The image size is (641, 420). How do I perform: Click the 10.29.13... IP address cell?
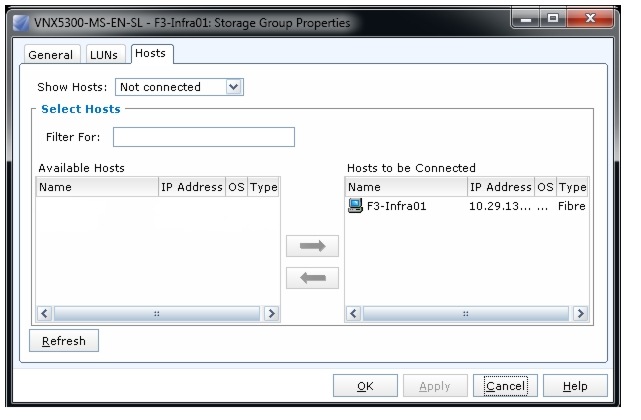[x=500, y=206]
